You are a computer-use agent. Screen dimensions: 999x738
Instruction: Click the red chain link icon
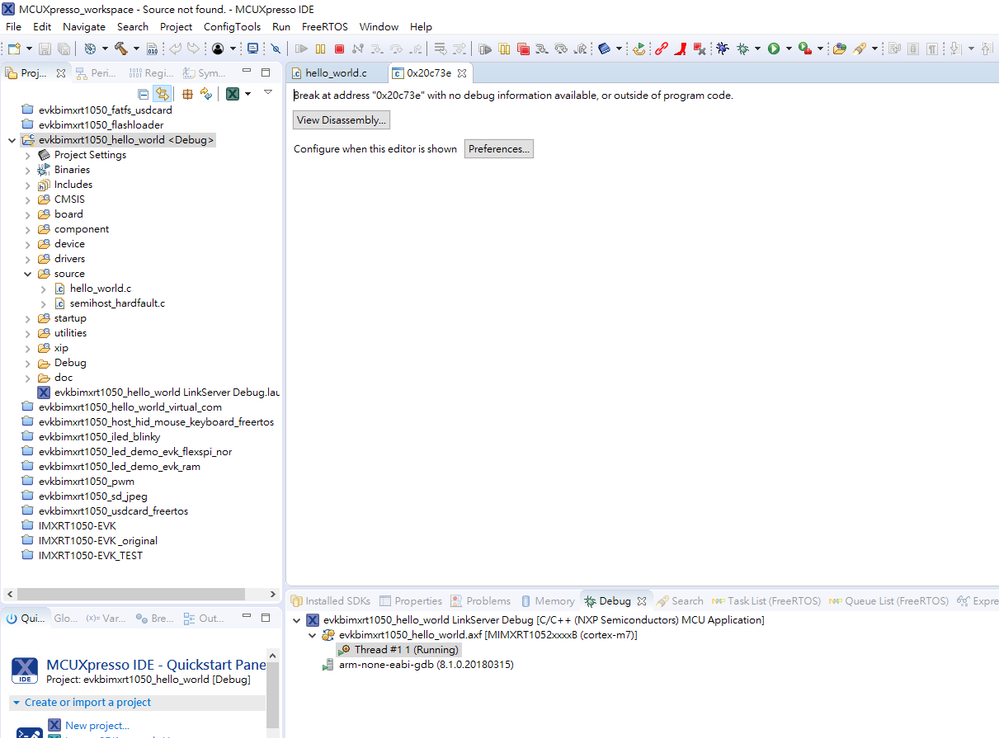(x=661, y=48)
